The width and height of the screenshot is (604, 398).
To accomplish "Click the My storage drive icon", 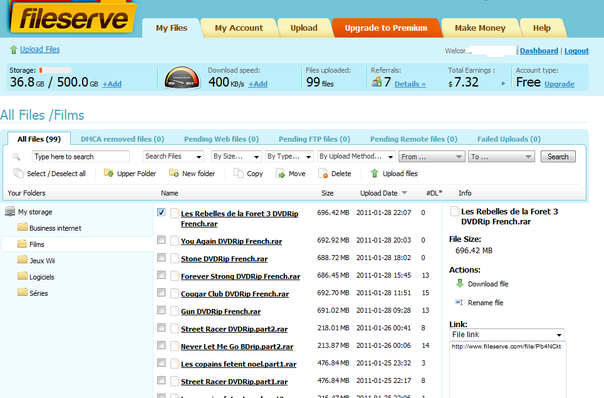I will pyautogui.click(x=10, y=212).
